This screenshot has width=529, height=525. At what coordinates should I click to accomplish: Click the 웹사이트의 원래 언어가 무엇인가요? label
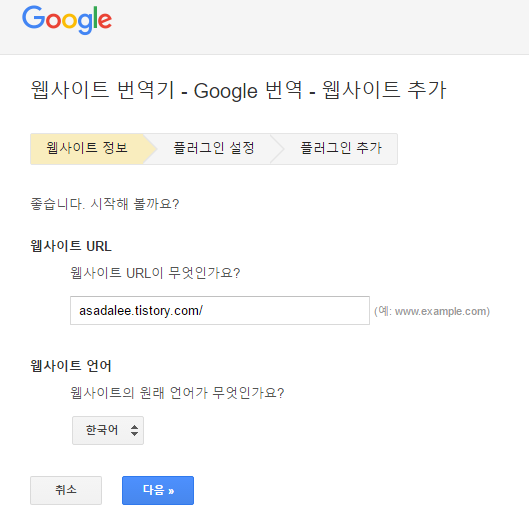click(x=177, y=393)
